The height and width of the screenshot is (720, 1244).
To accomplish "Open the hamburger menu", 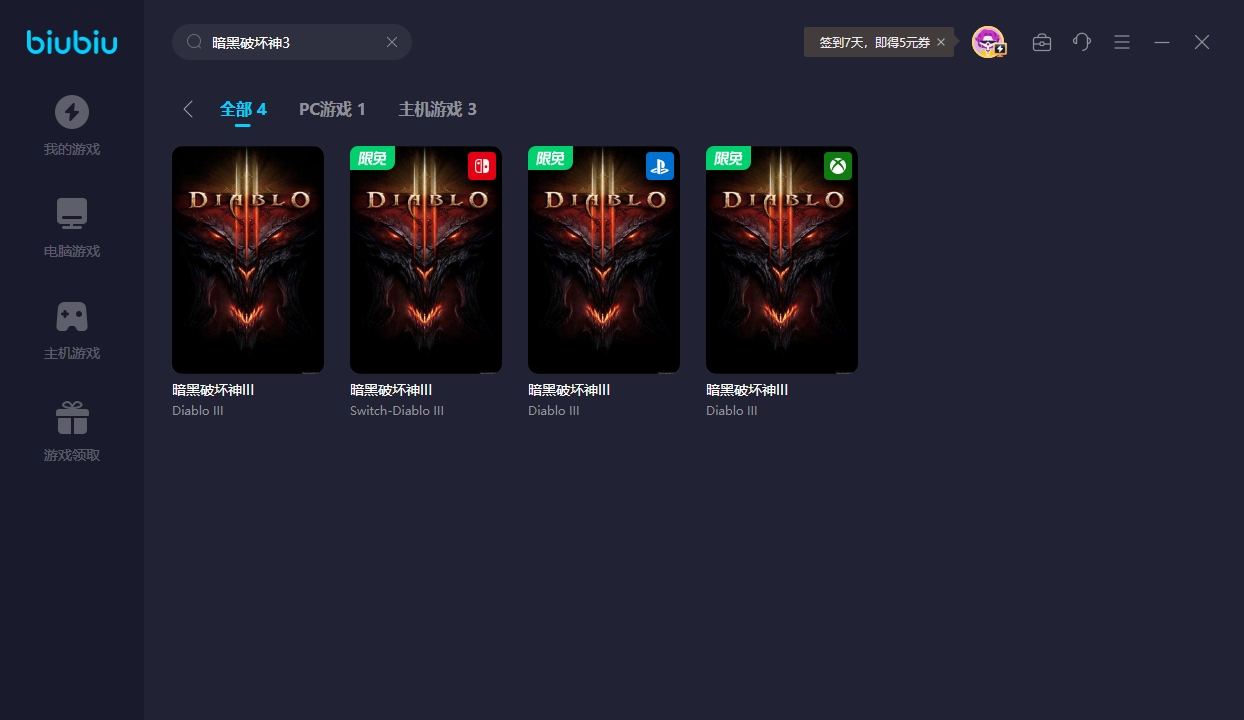I will [x=1122, y=42].
